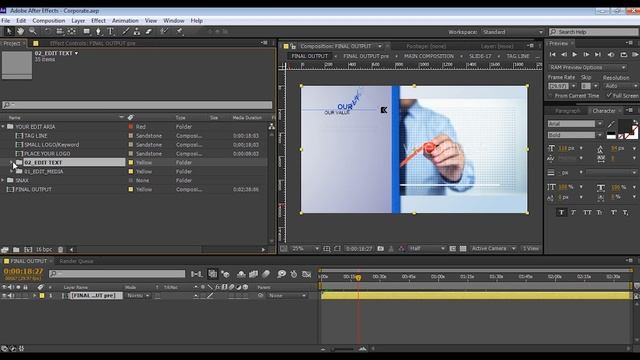Open the Active Camera dropdown
The width and height of the screenshot is (640, 360).
(x=493, y=248)
